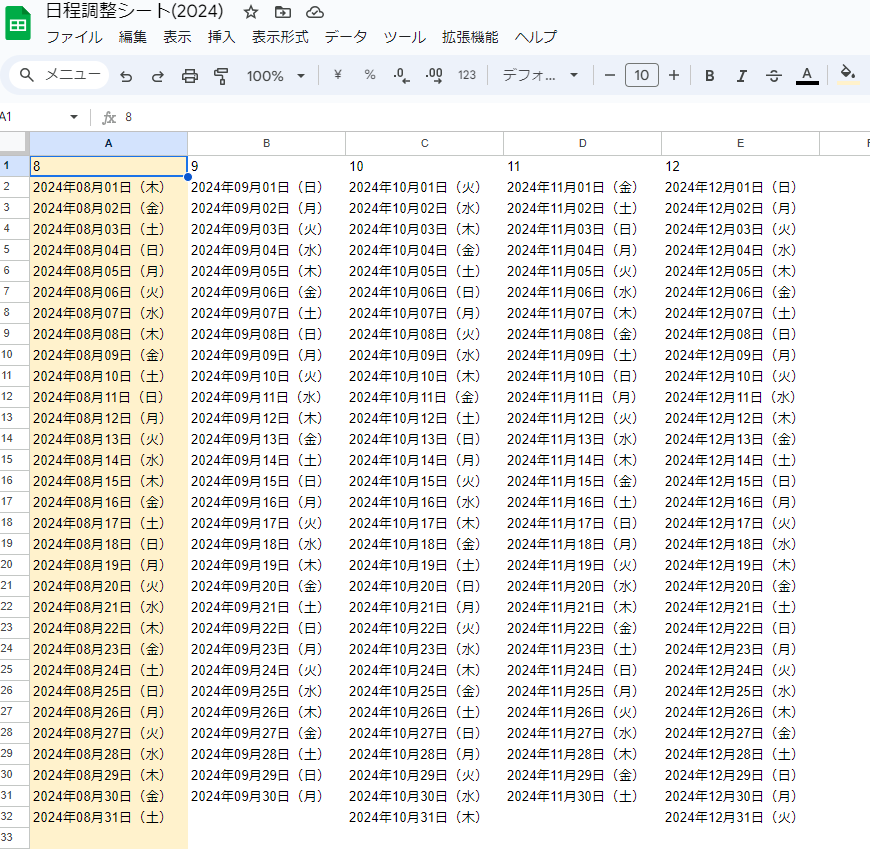Open the ファイル menu
The height and width of the screenshot is (849, 870).
pyautogui.click(x=74, y=37)
